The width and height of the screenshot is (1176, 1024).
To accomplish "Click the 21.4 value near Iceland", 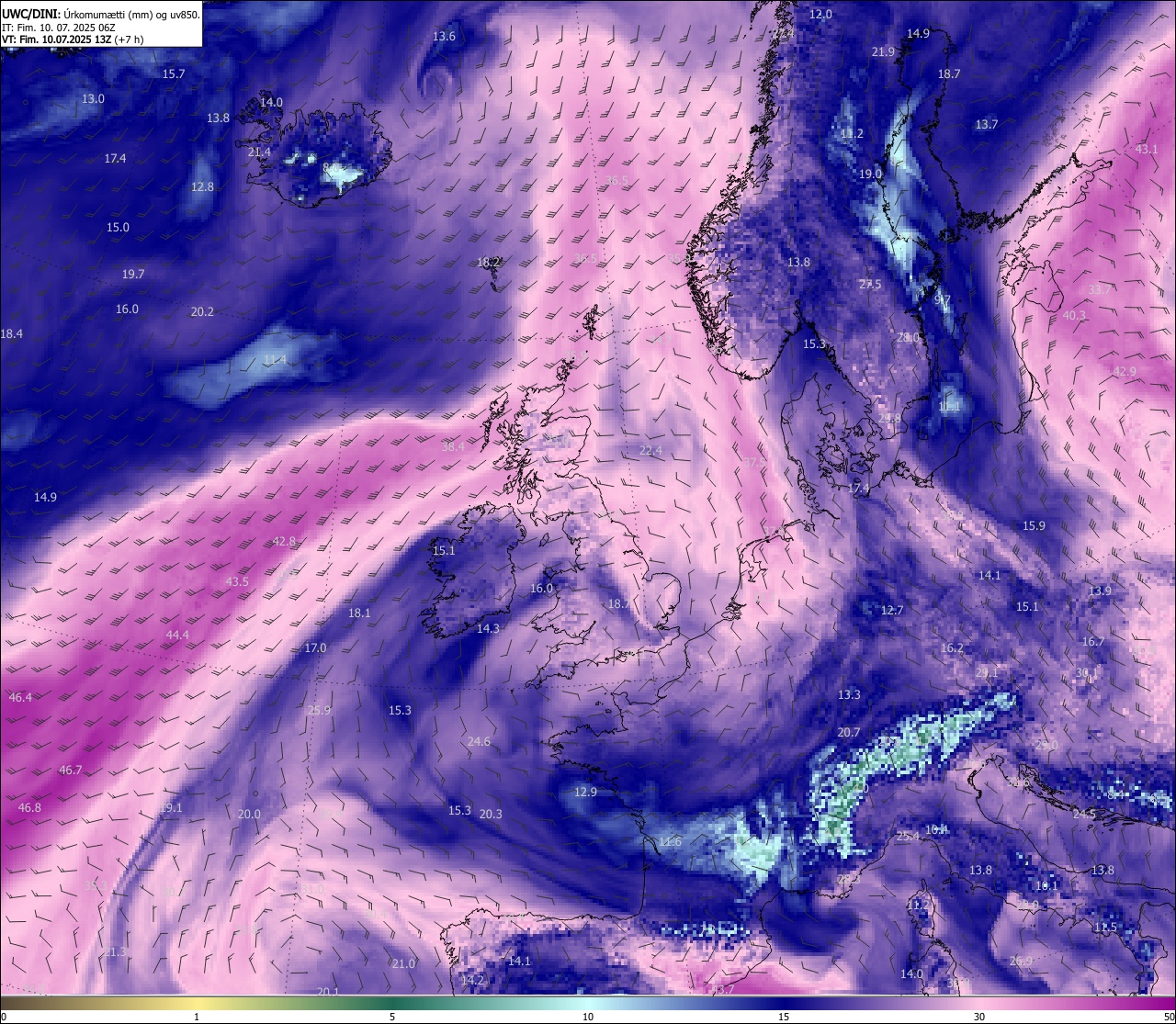I will [x=259, y=152].
